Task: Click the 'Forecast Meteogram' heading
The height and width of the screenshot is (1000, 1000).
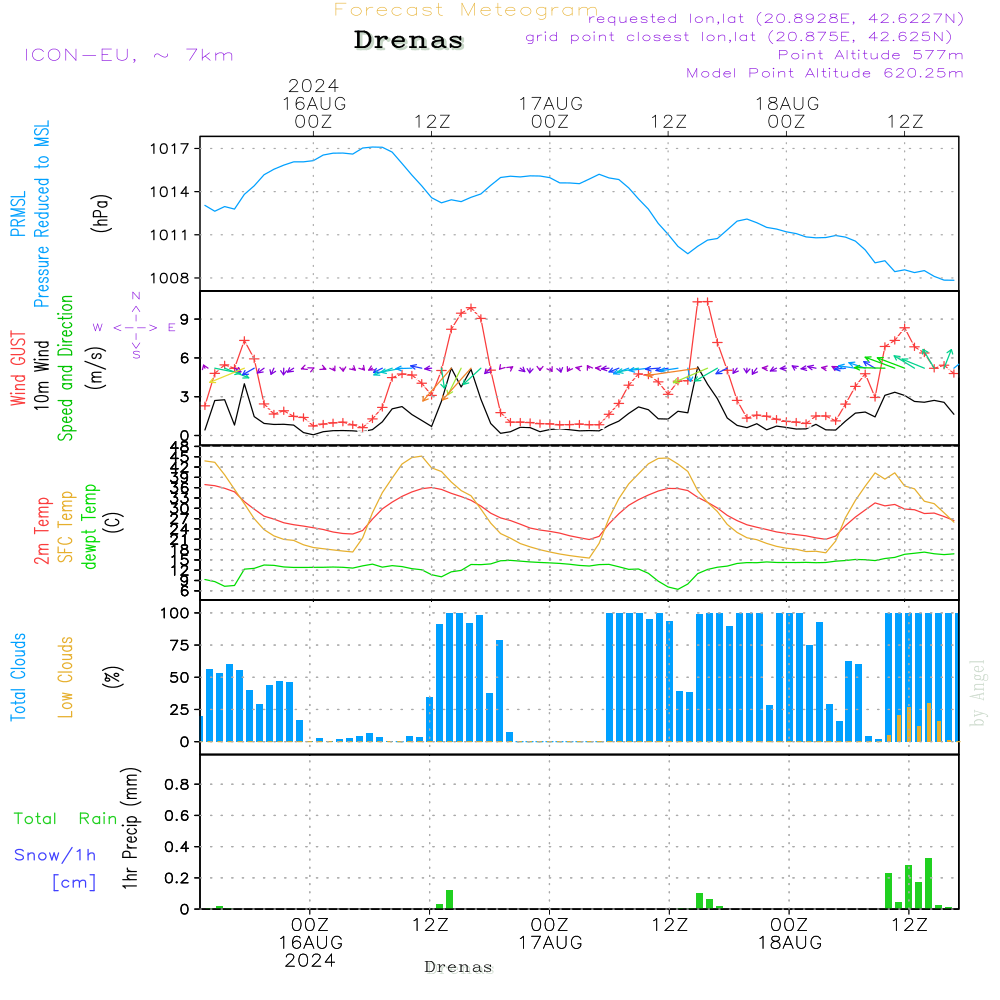Action: tap(466, 10)
